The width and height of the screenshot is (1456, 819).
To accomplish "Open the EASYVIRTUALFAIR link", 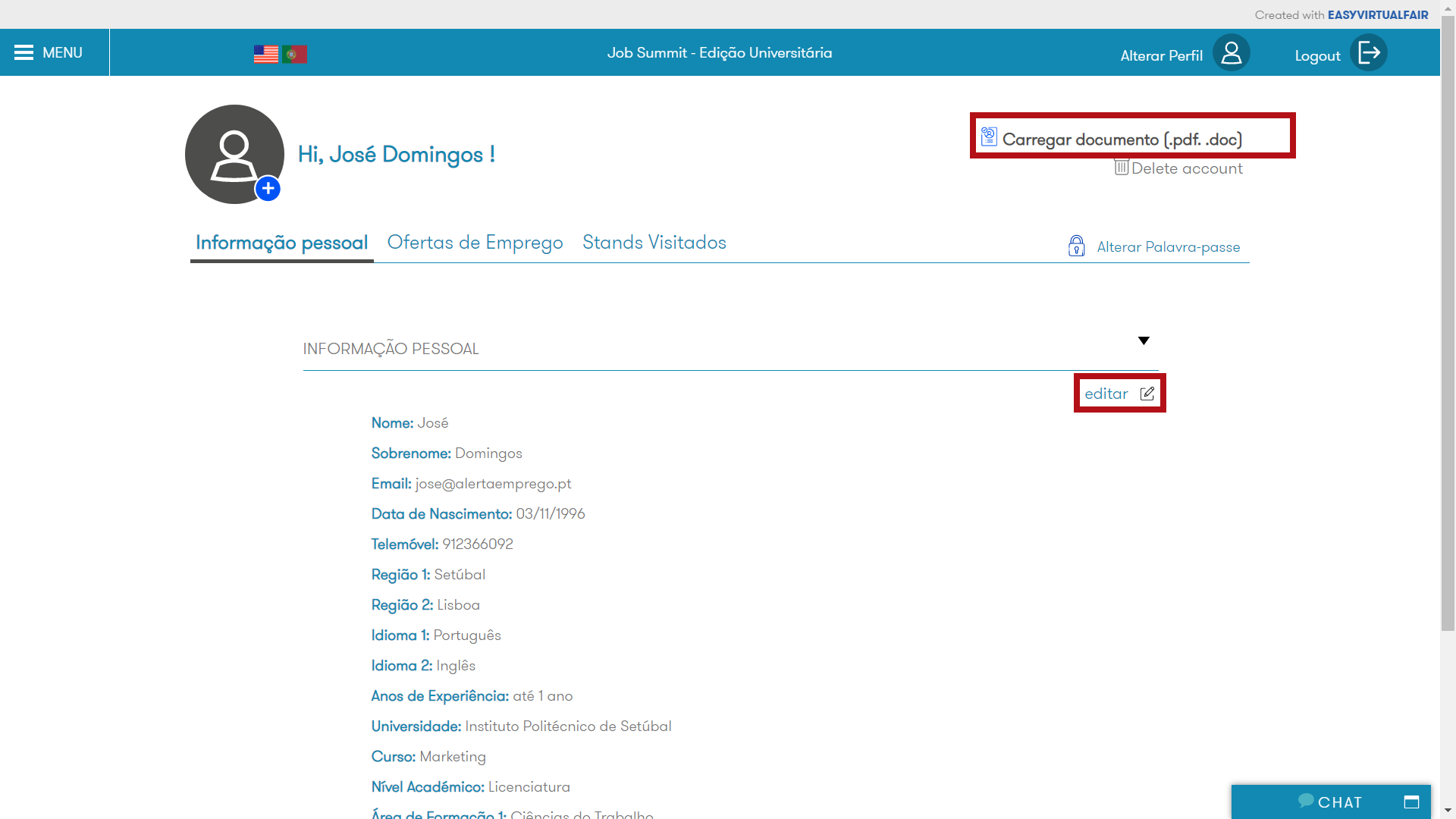I will (x=1377, y=14).
